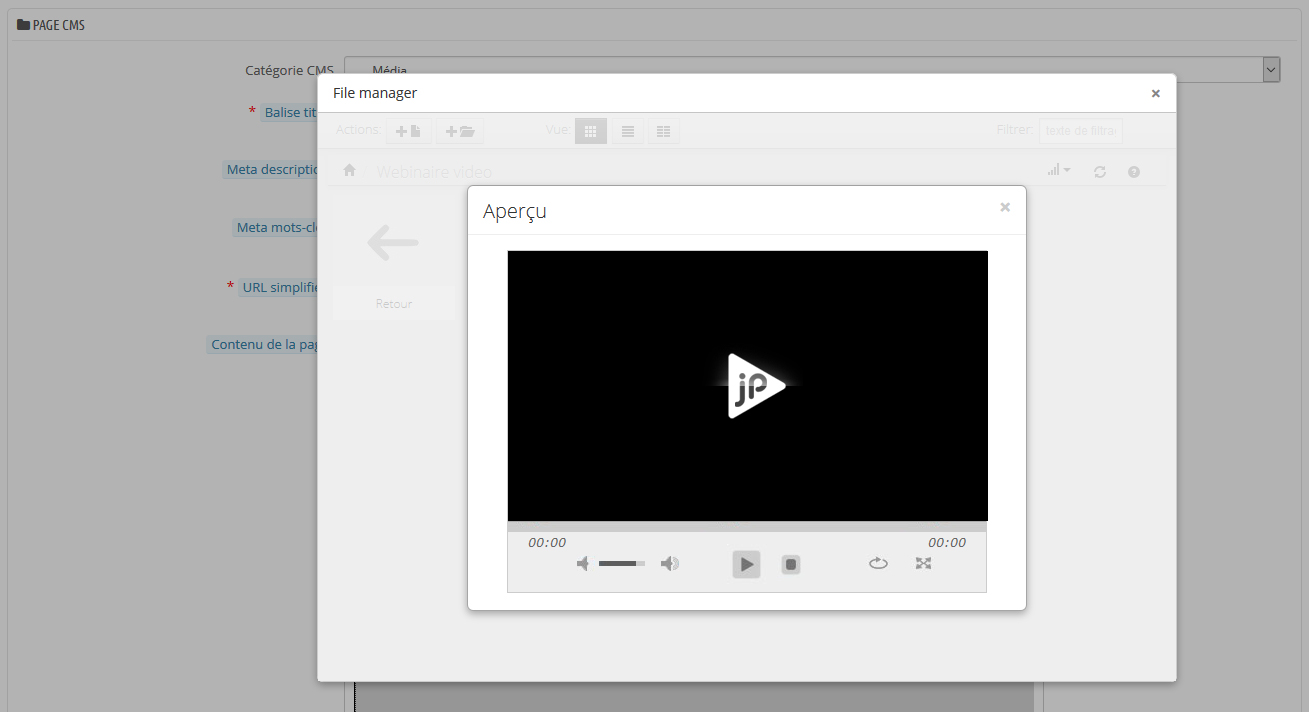Screen dimensions: 1309x712
Task: Click the upload file icon in Actions
Action: 409,131
